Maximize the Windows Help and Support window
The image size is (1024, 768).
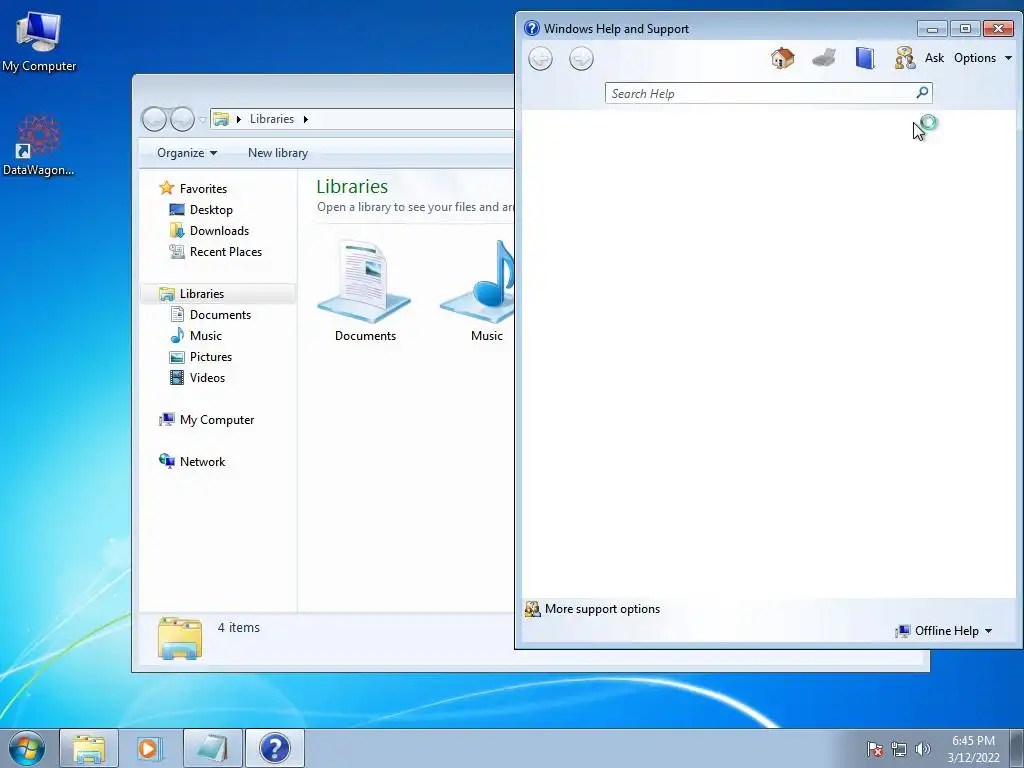(x=965, y=29)
